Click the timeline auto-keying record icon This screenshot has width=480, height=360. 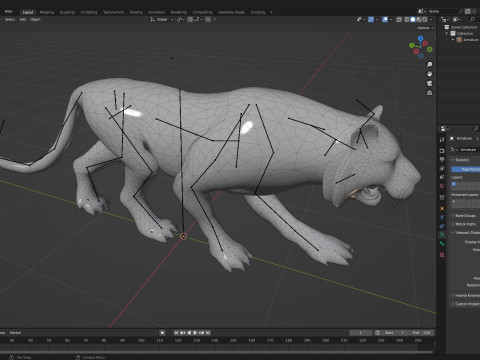pos(162,333)
